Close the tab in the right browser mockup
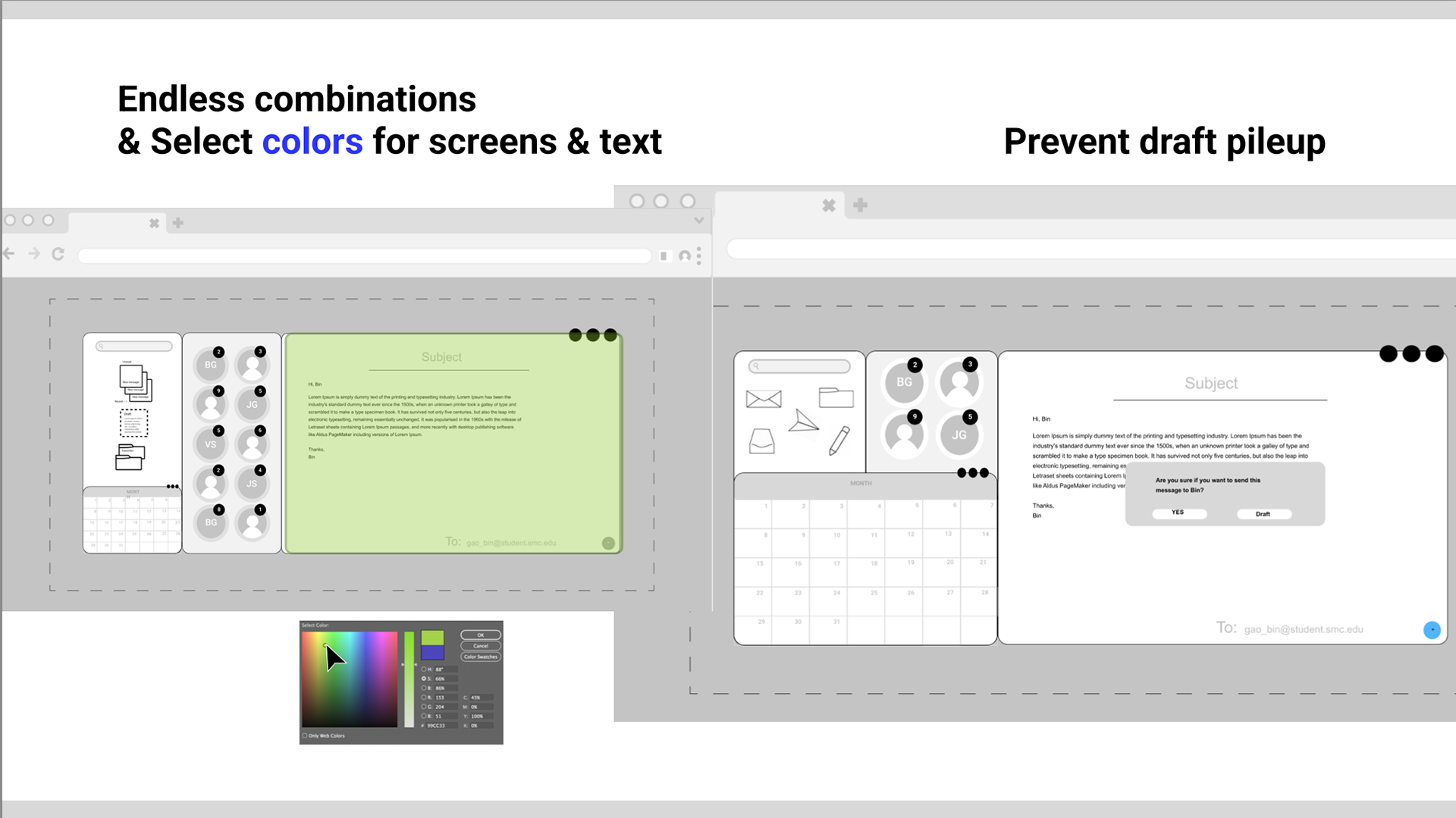 click(829, 205)
